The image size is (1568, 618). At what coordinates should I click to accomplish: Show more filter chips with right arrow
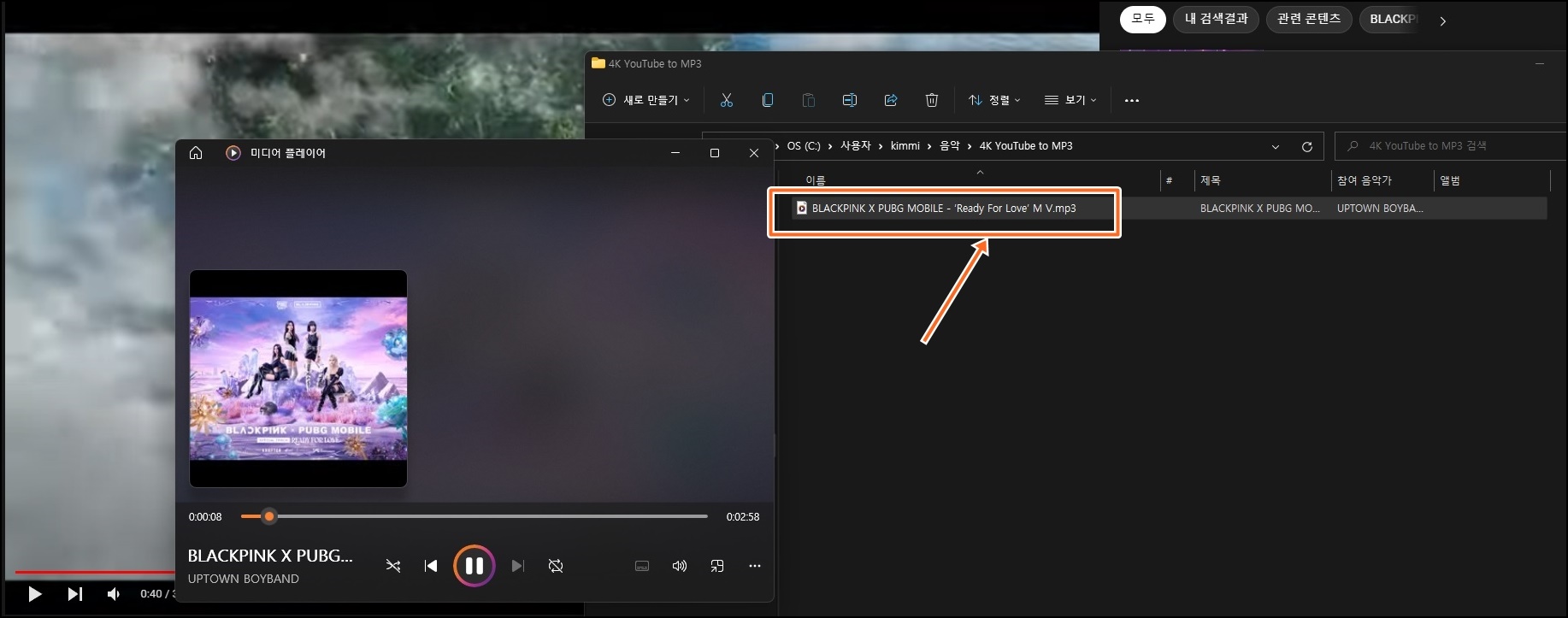click(x=1442, y=21)
